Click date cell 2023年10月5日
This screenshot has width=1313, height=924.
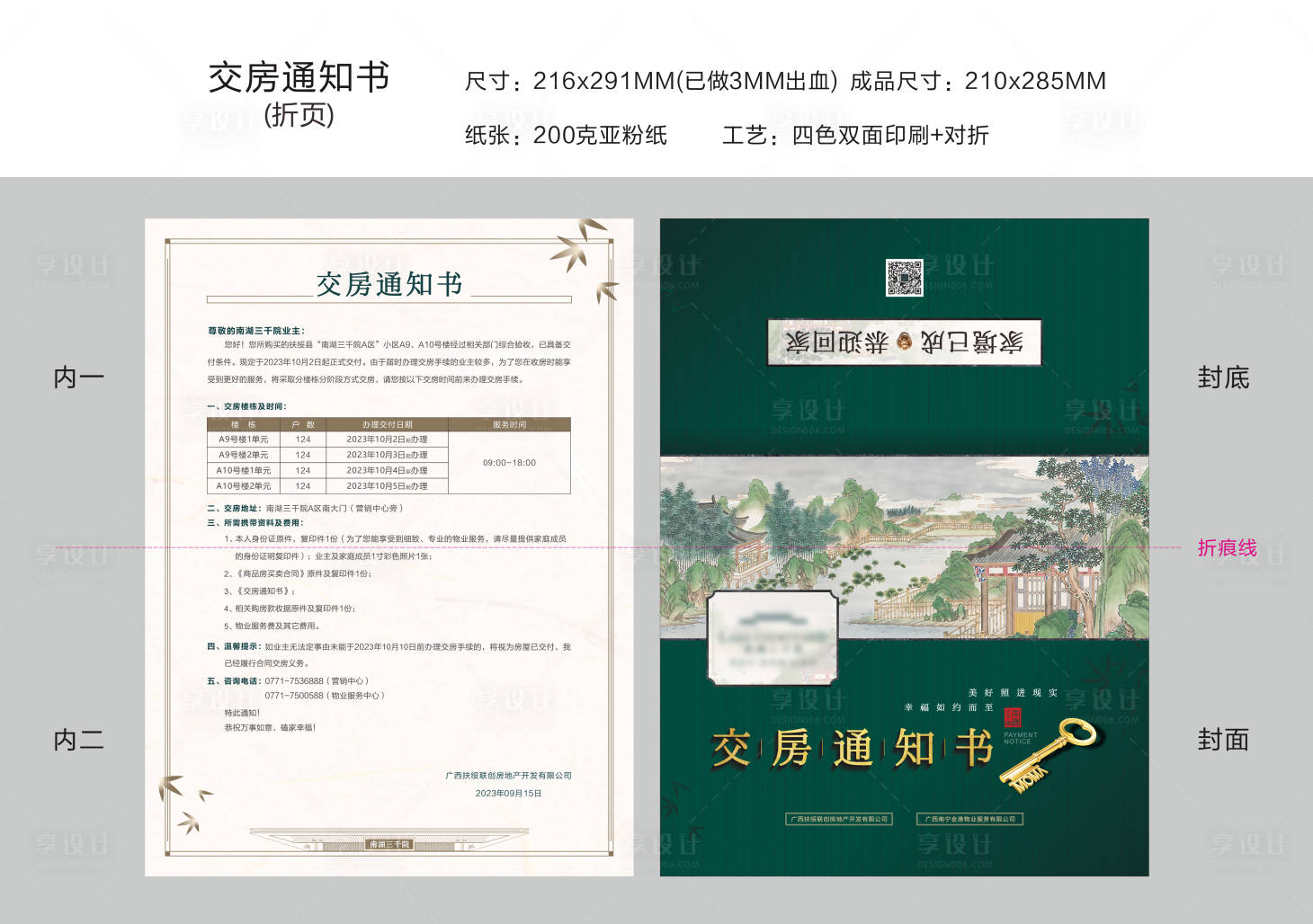[x=387, y=485]
